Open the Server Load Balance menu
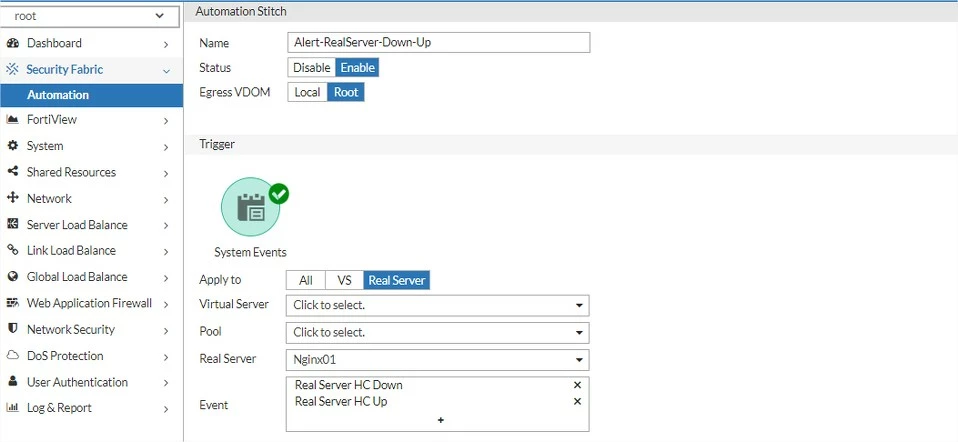958x442 pixels. pos(92,225)
